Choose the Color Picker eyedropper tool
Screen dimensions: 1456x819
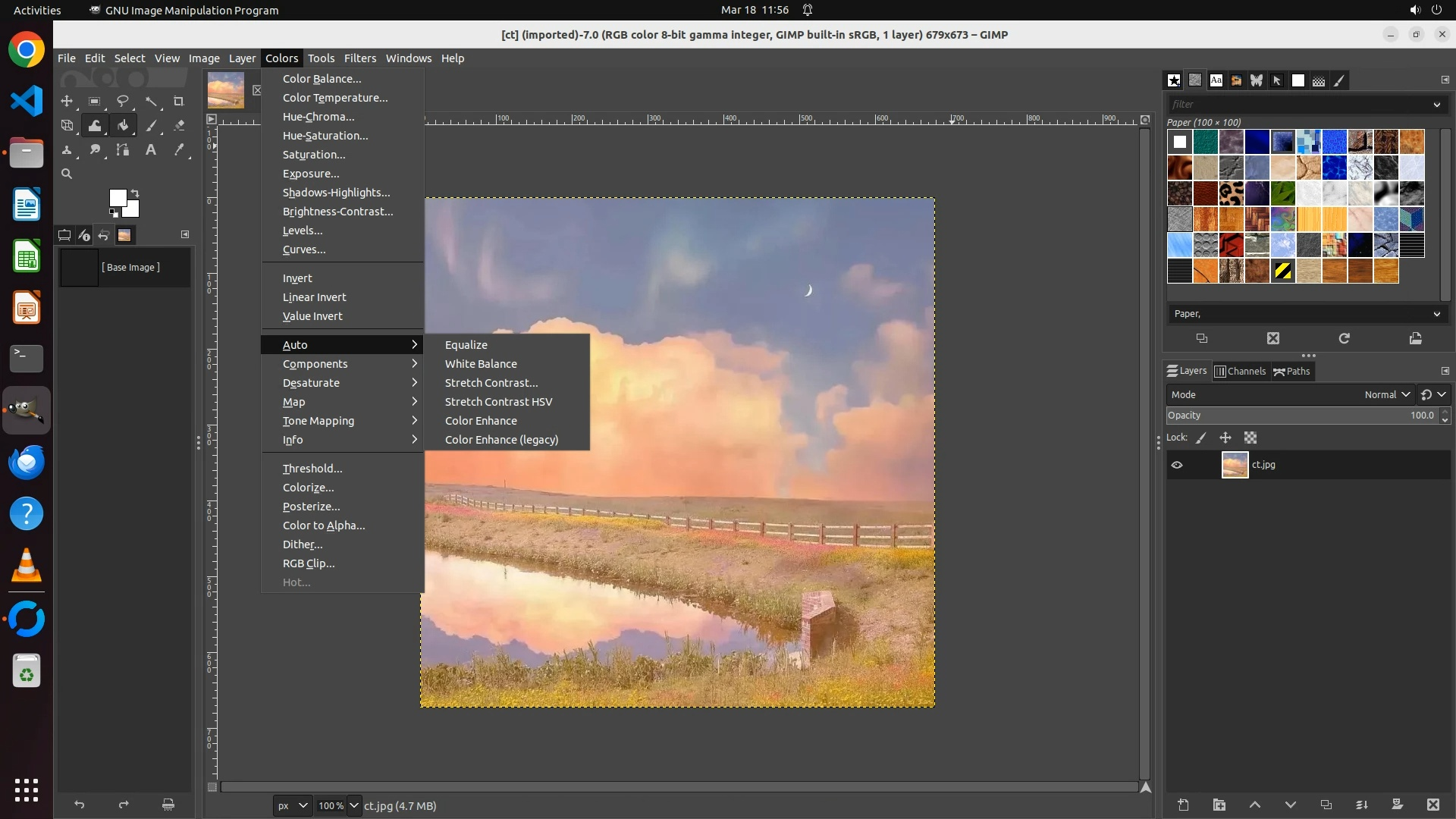pos(179,150)
